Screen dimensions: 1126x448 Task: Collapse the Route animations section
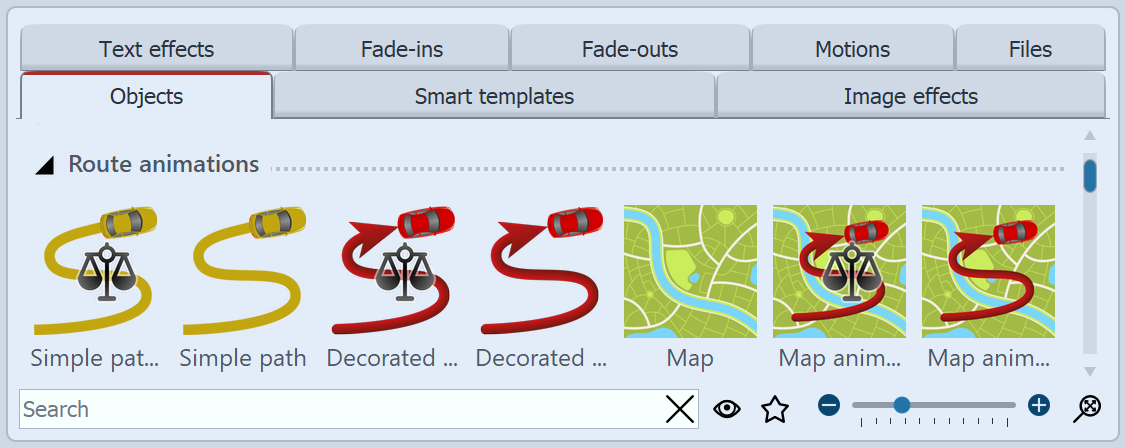pos(44,165)
